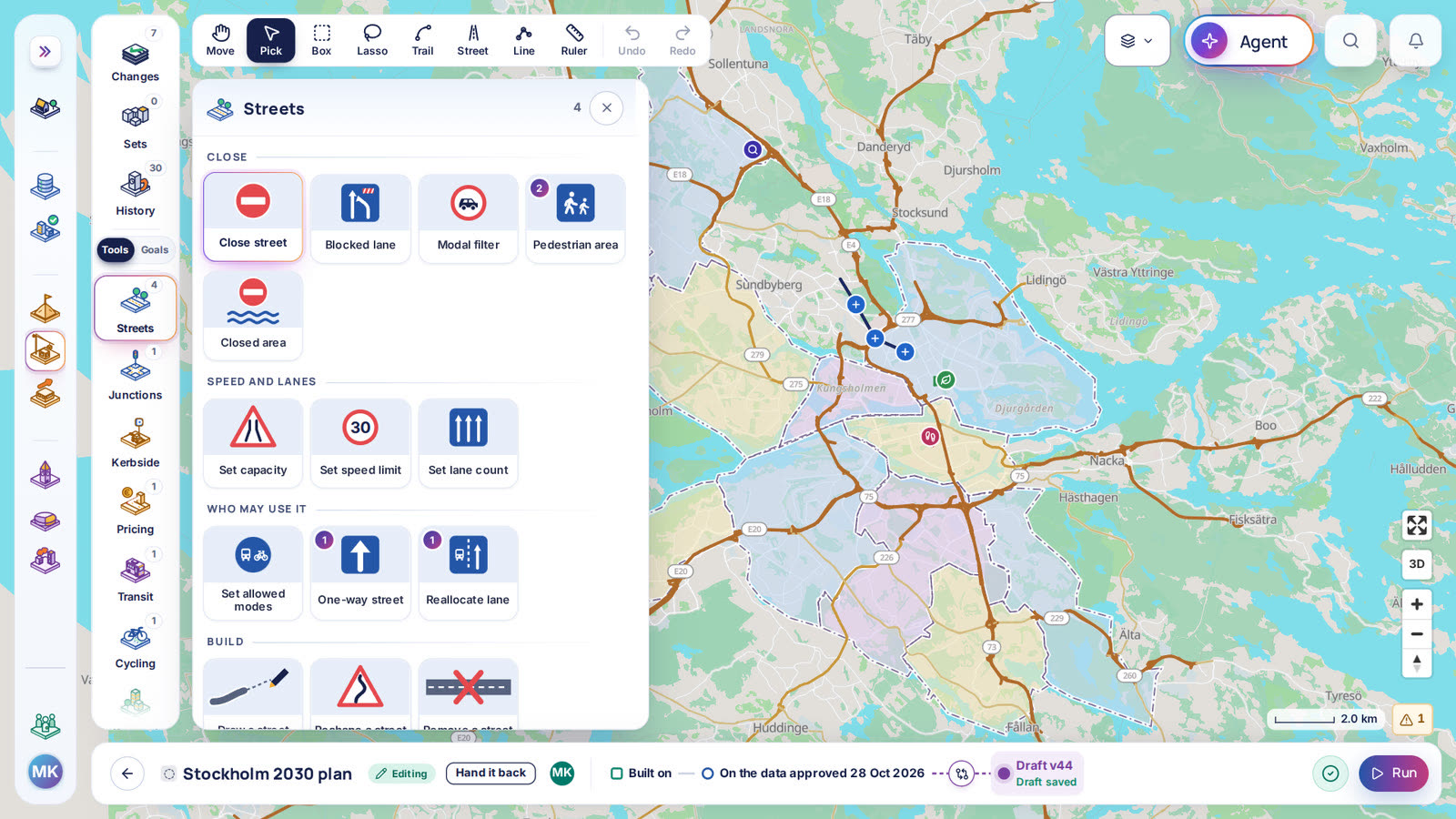Select the Line tool

(524, 40)
